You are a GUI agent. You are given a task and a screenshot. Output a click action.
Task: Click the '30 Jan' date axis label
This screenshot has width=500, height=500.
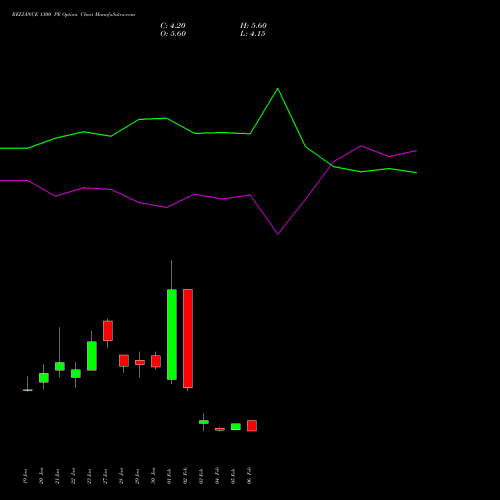pos(154,476)
